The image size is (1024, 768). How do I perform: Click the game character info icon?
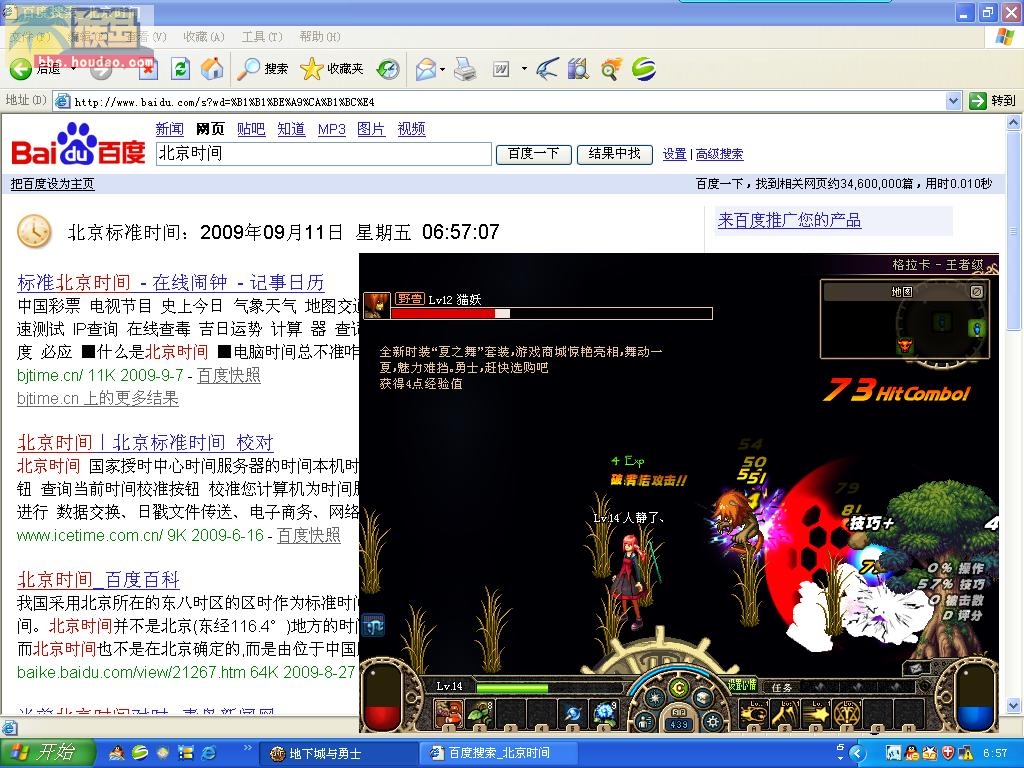[x=645, y=722]
